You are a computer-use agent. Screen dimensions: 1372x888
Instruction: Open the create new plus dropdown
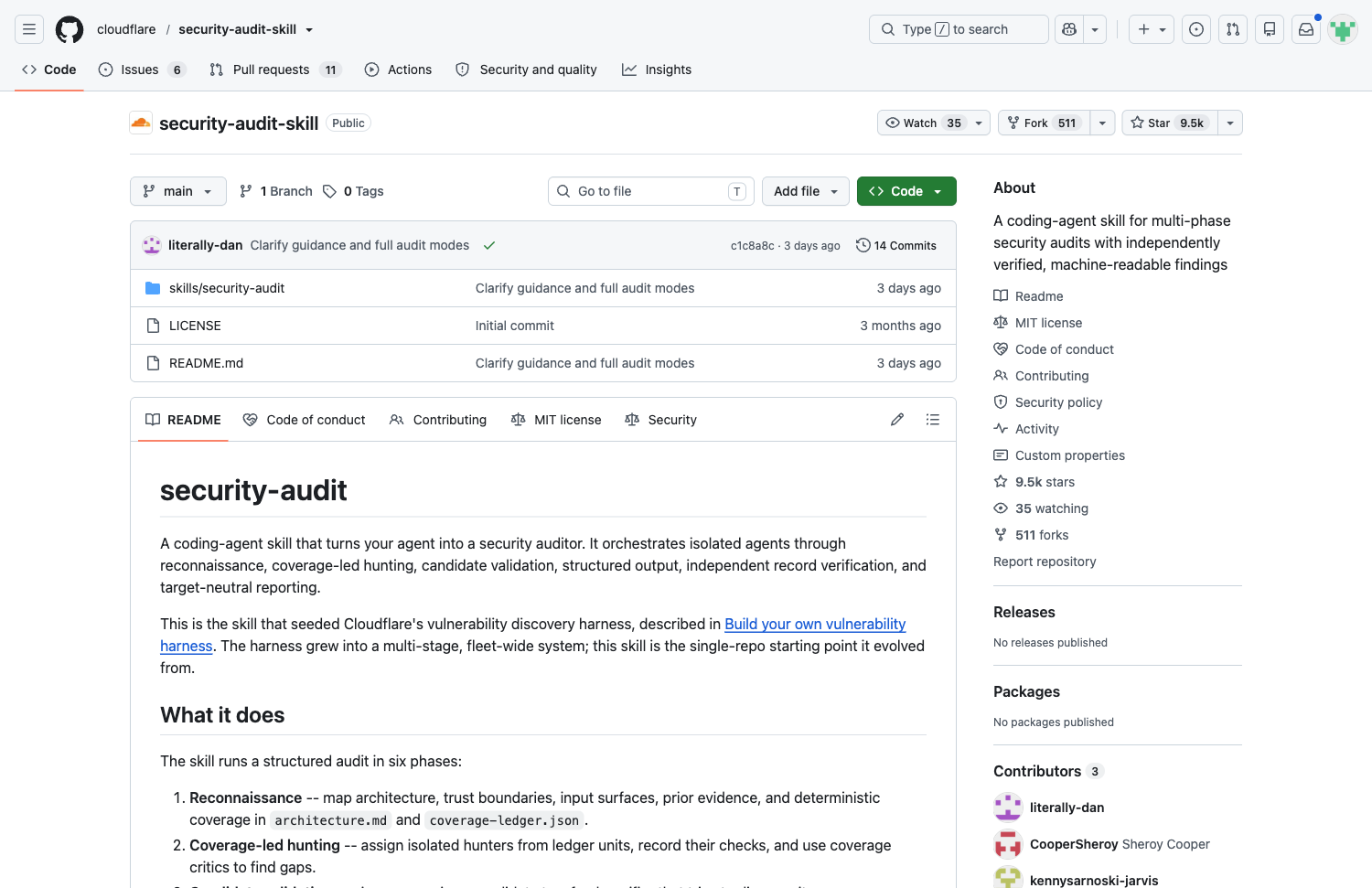click(x=1152, y=29)
